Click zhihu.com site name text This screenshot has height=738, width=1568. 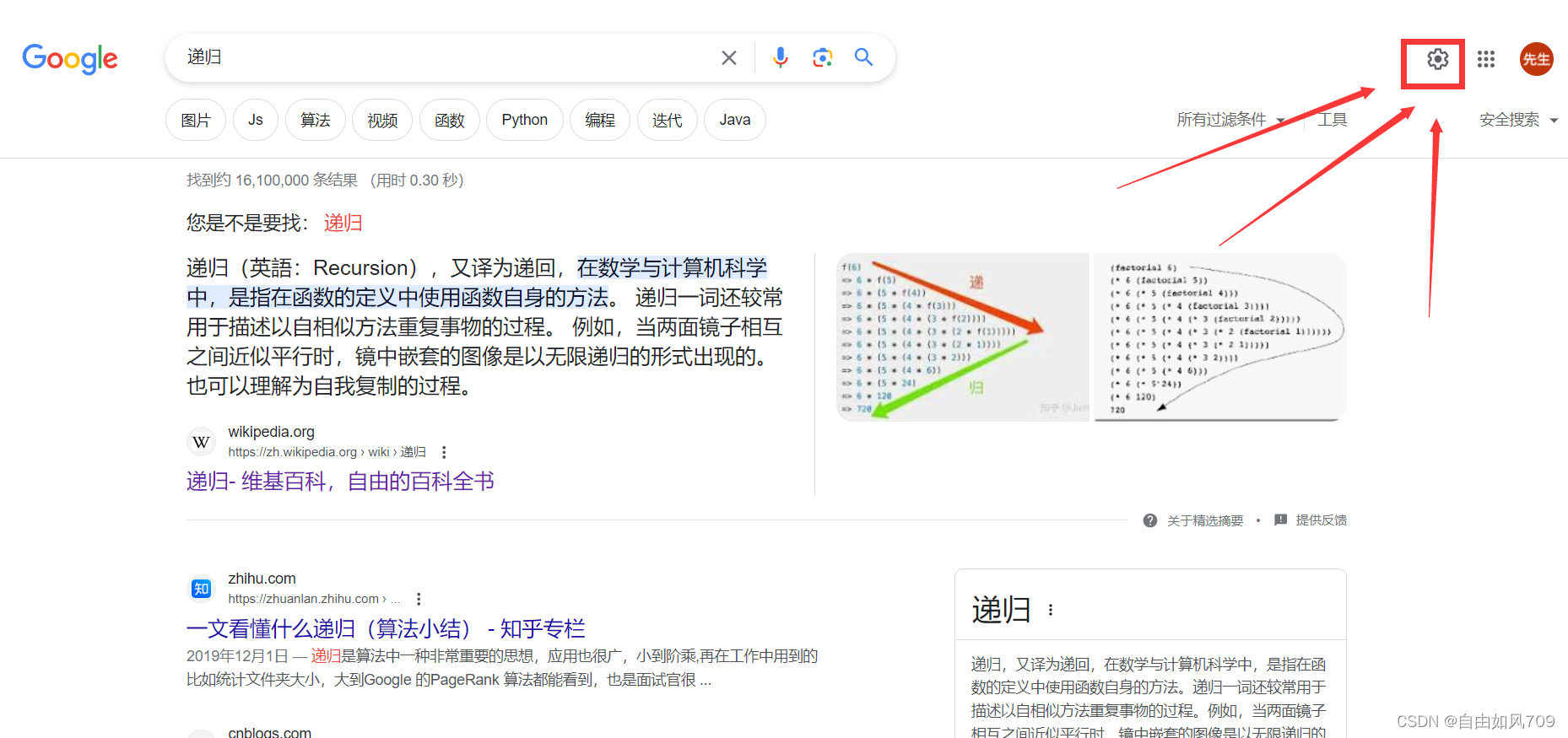[x=262, y=579]
